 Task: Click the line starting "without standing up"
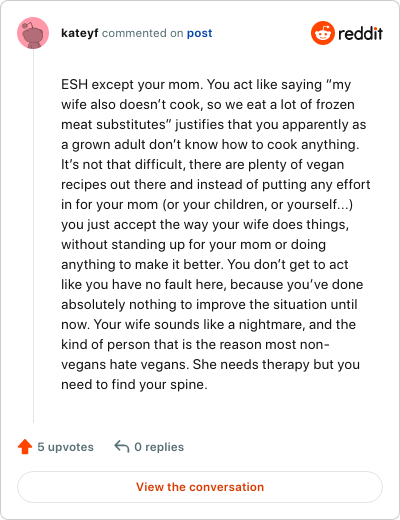194,245
